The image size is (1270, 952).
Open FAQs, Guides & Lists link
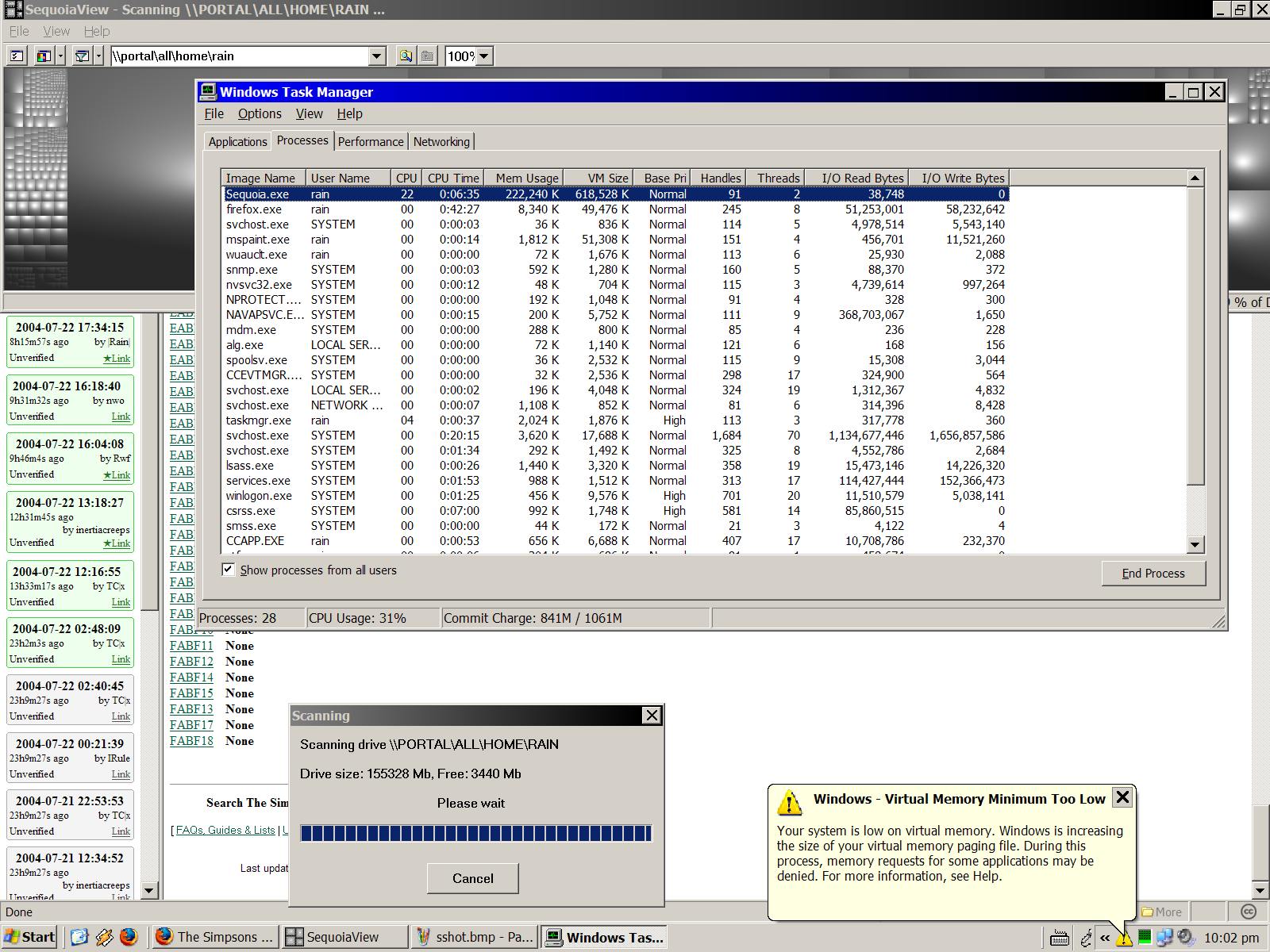(225, 830)
